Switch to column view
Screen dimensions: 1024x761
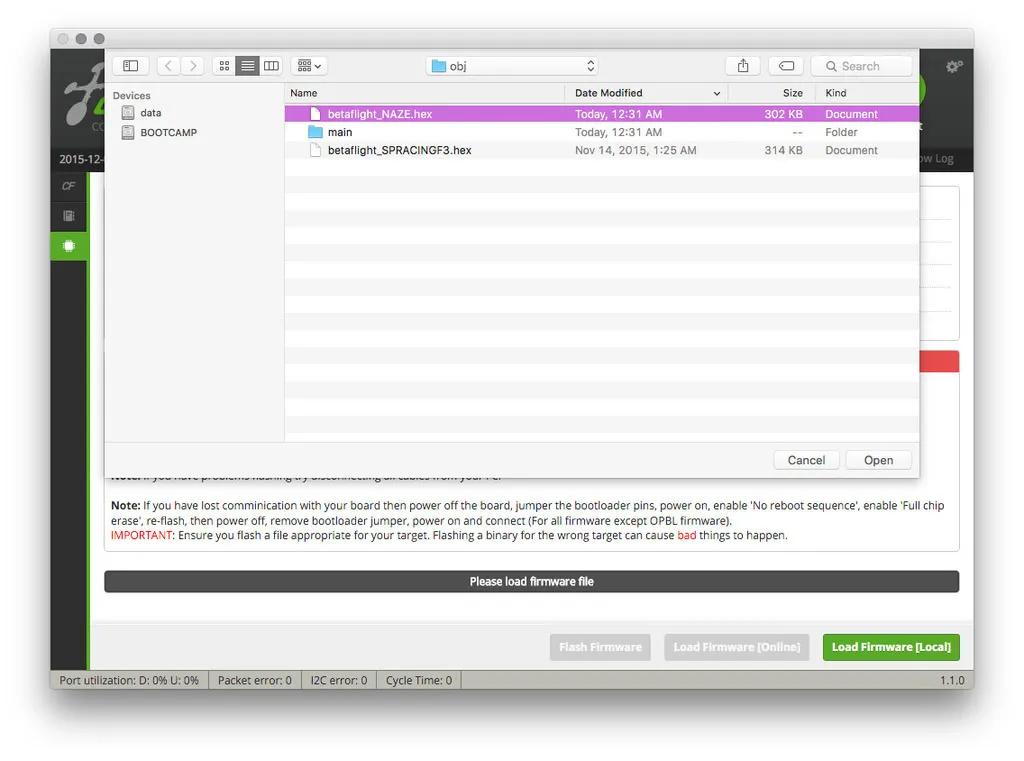pos(271,66)
